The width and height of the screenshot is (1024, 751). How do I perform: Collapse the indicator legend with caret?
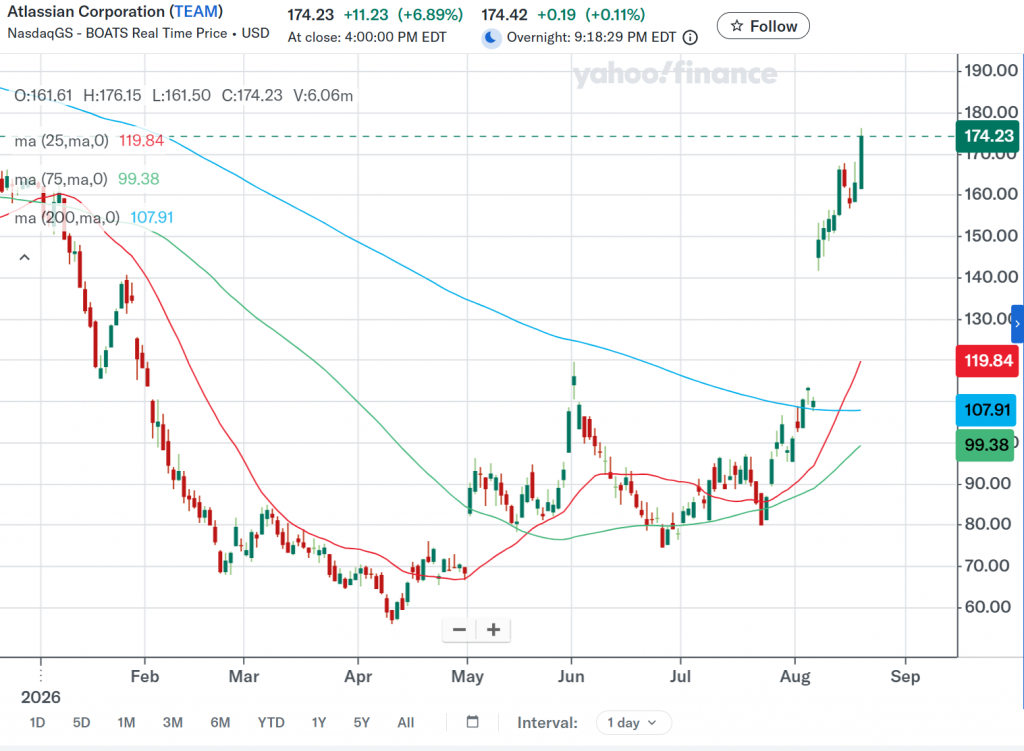point(25,257)
